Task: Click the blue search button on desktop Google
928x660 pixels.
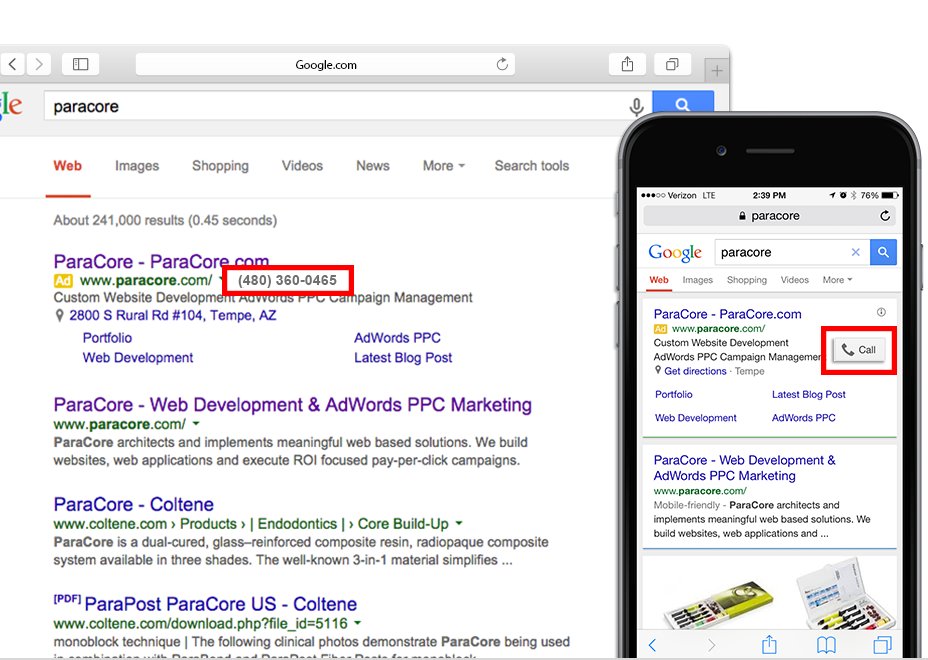Action: (x=683, y=104)
